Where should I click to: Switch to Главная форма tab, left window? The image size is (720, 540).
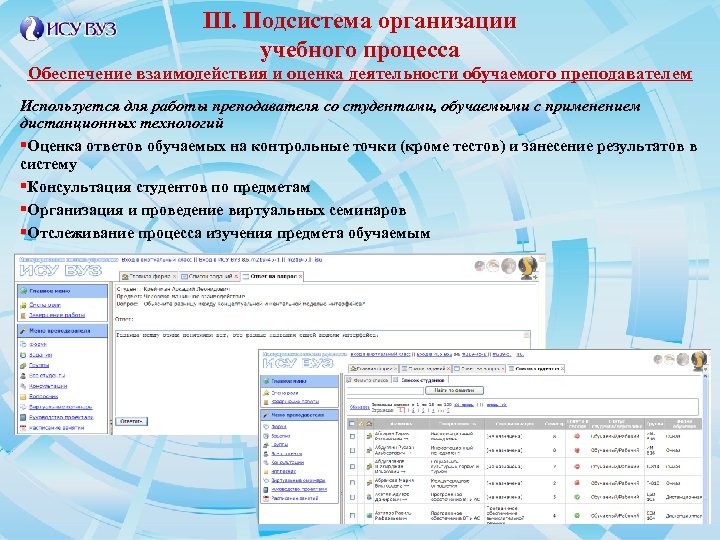tap(149, 276)
